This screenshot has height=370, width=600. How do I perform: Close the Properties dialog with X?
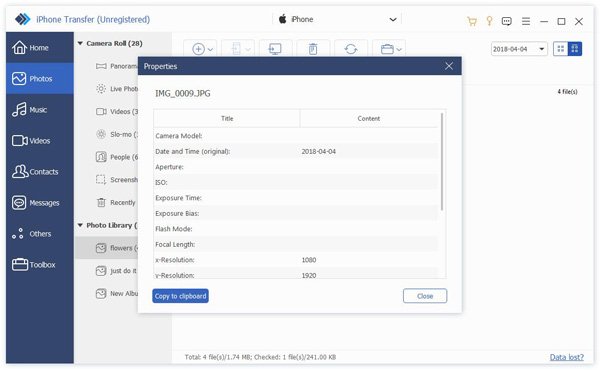(449, 66)
